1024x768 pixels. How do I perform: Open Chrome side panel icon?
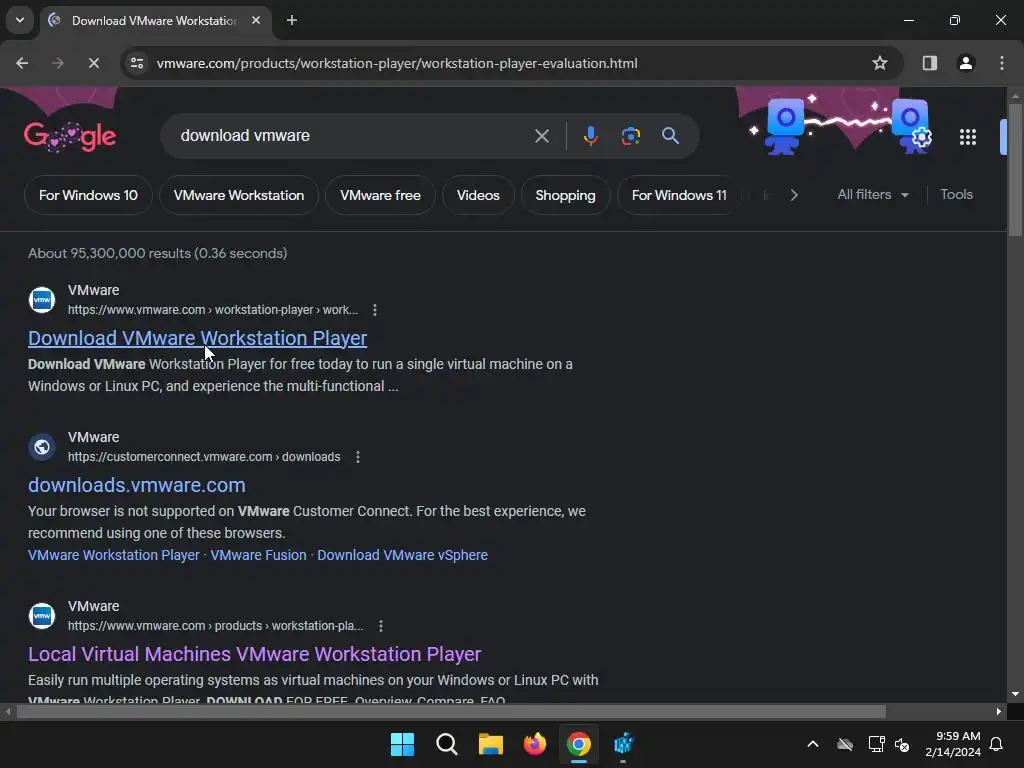pos(929,63)
